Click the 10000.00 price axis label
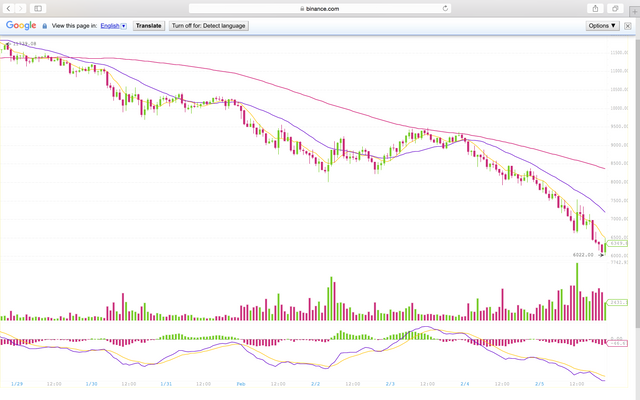The height and width of the screenshot is (400, 640). pos(619,108)
